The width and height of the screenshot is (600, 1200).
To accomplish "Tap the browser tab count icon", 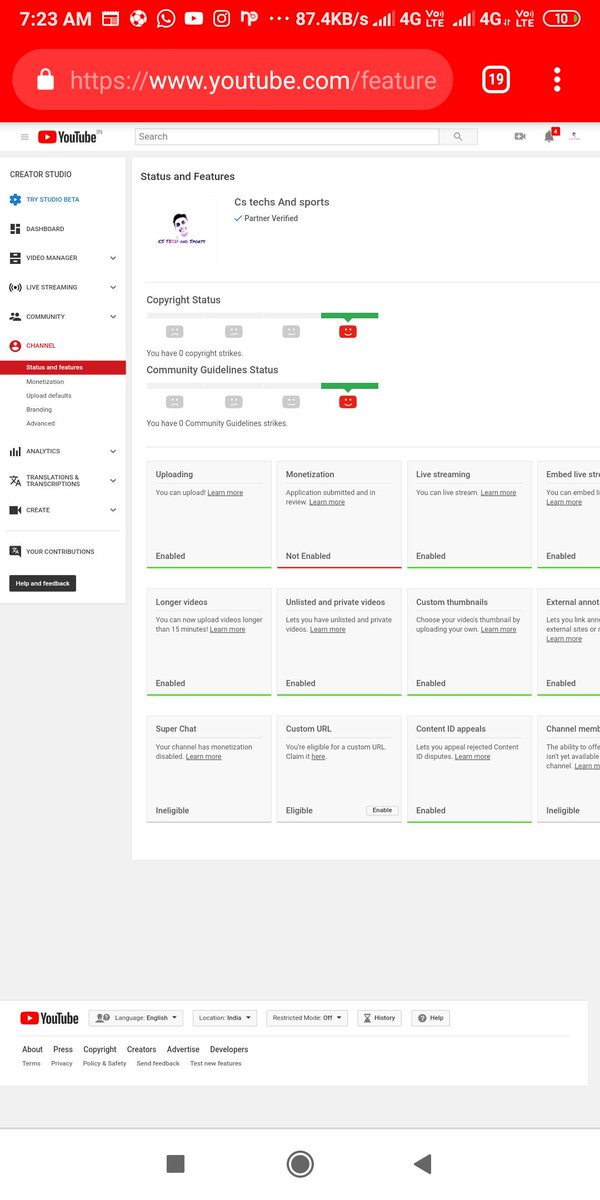I will [496, 80].
